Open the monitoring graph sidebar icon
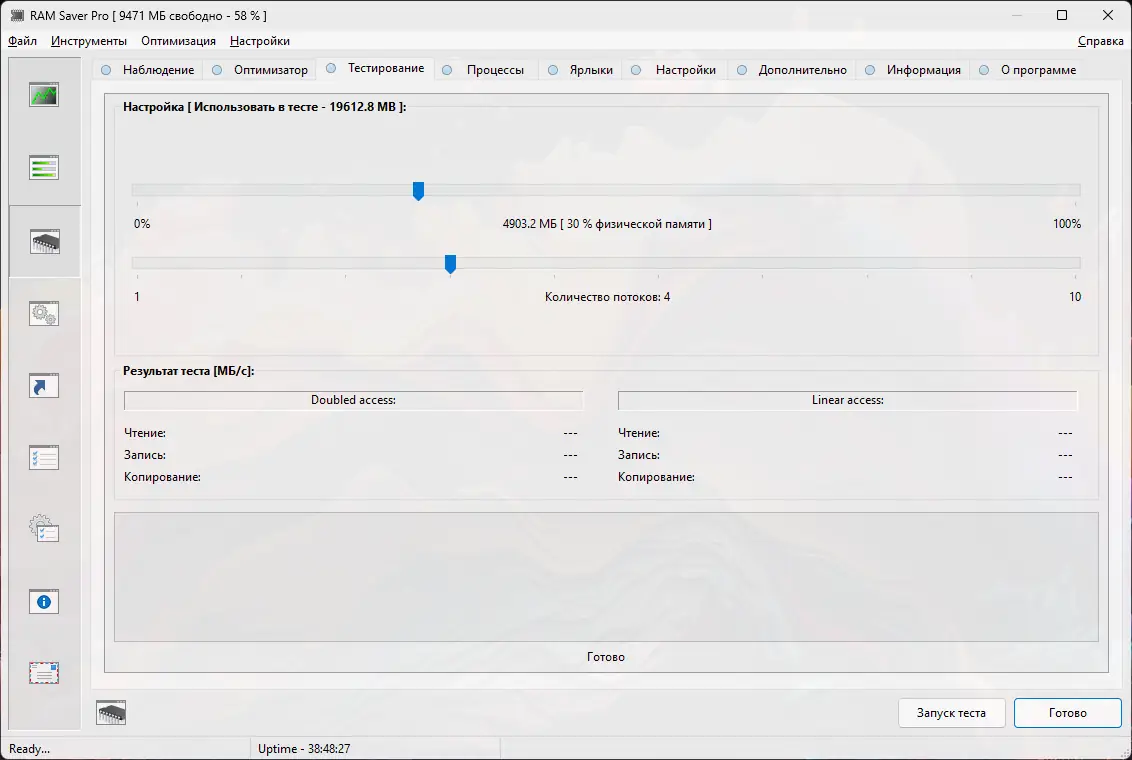The image size is (1132, 760). click(44, 95)
